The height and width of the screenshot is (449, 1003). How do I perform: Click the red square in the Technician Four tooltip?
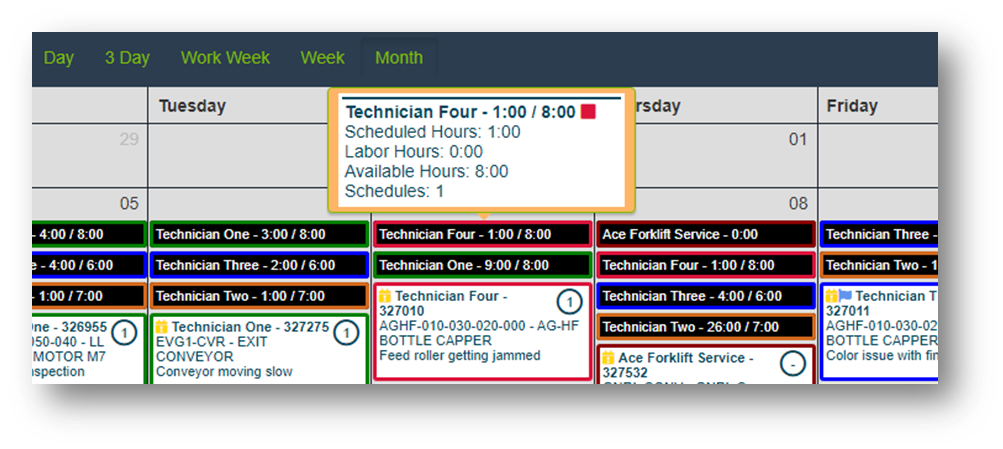(588, 112)
